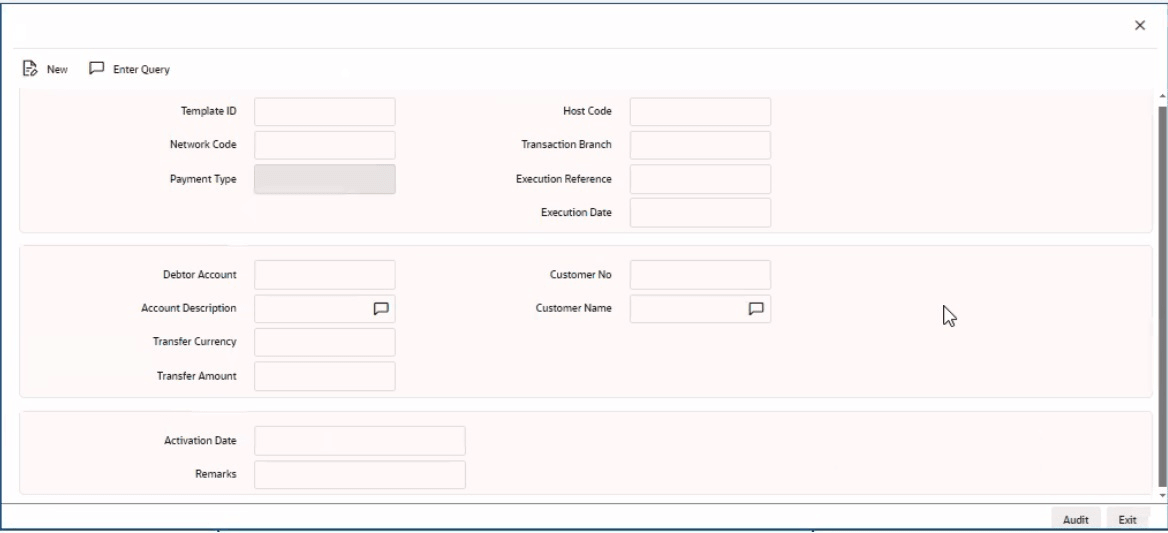The width and height of the screenshot is (1168, 533).
Task: Close the form with the X icon
Action: pyautogui.click(x=1140, y=25)
